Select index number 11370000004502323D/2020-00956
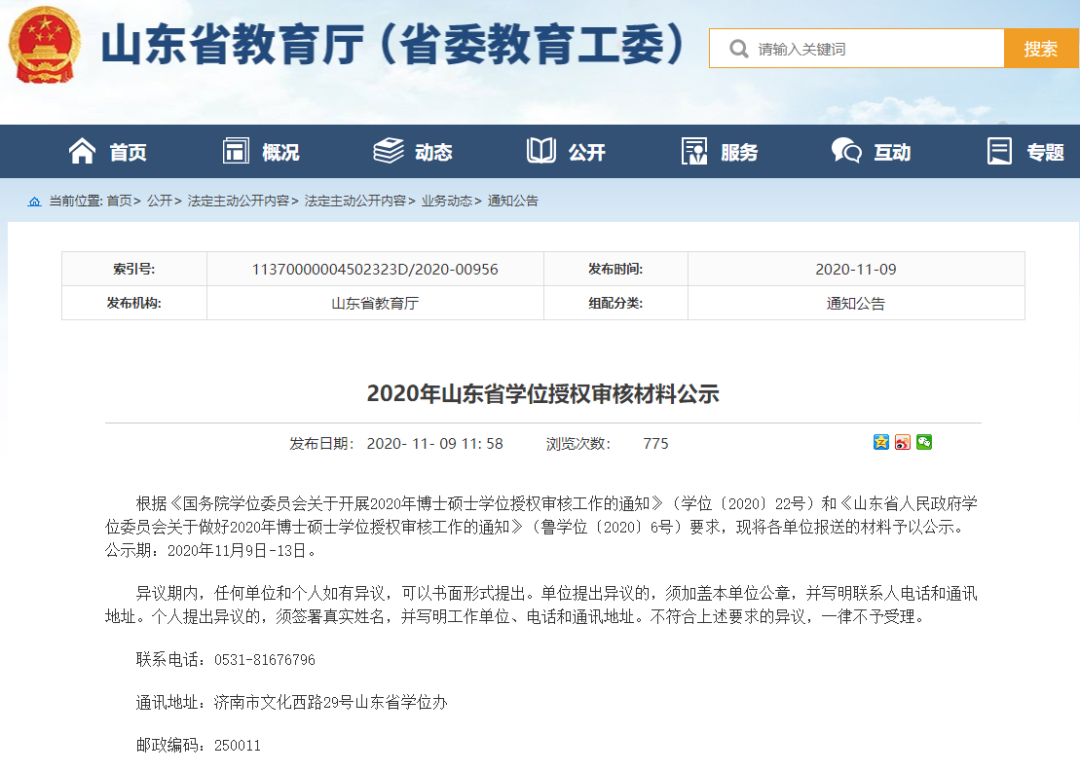The width and height of the screenshot is (1080, 772). tap(375, 269)
